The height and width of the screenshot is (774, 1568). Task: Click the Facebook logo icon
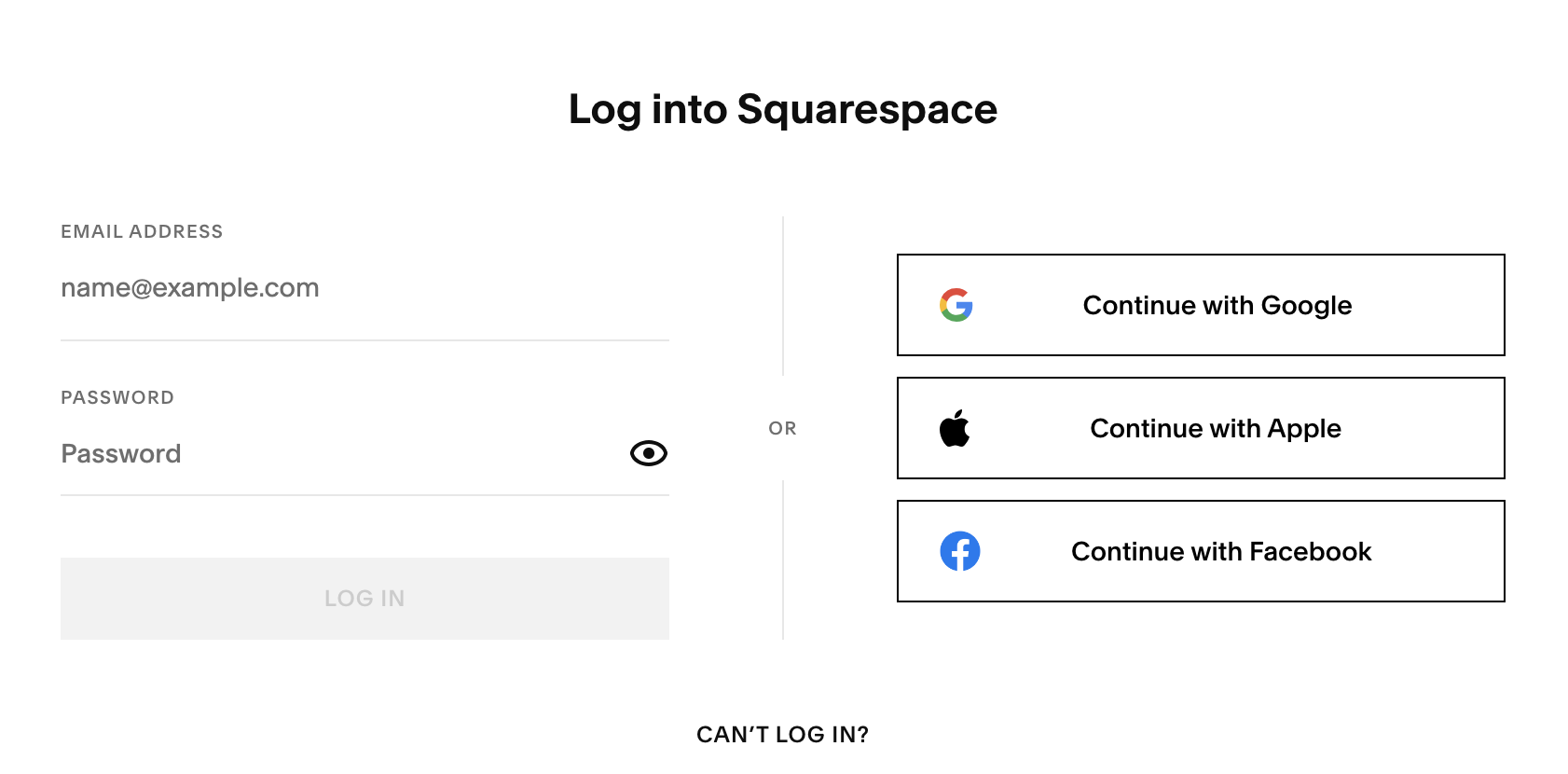[x=959, y=551]
